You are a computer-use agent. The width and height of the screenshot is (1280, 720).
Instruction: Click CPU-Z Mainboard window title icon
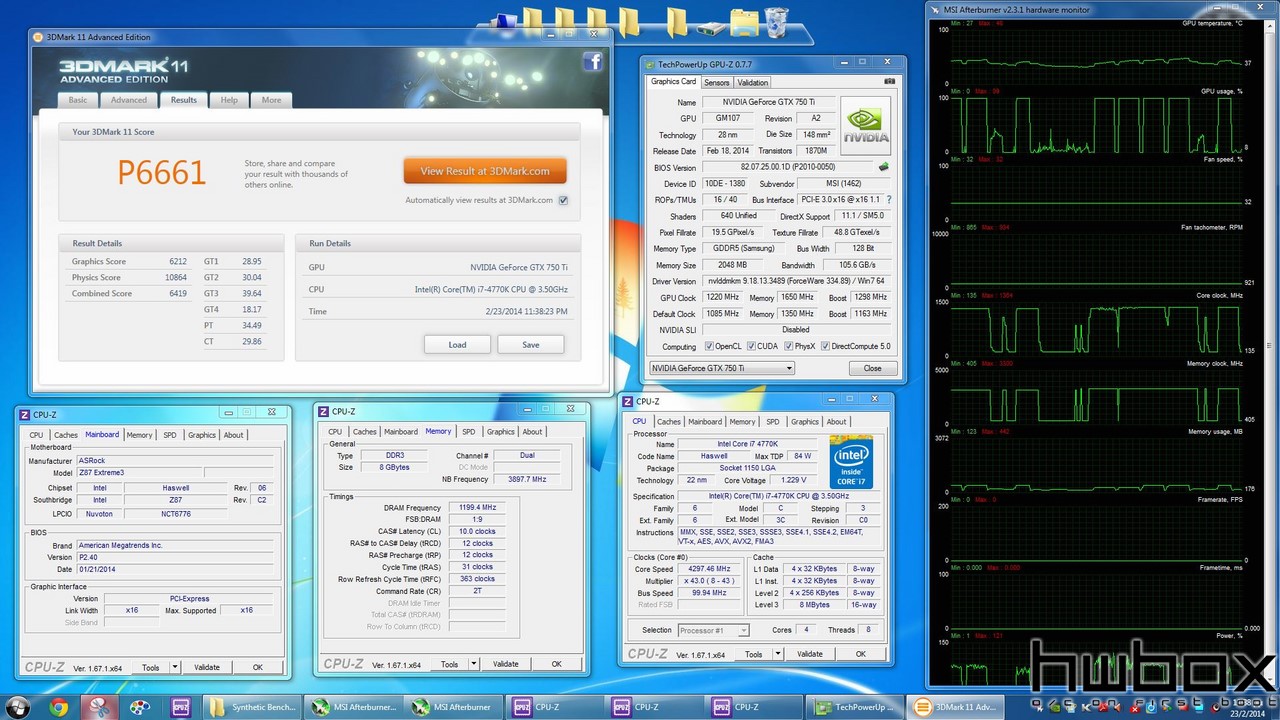point(25,414)
